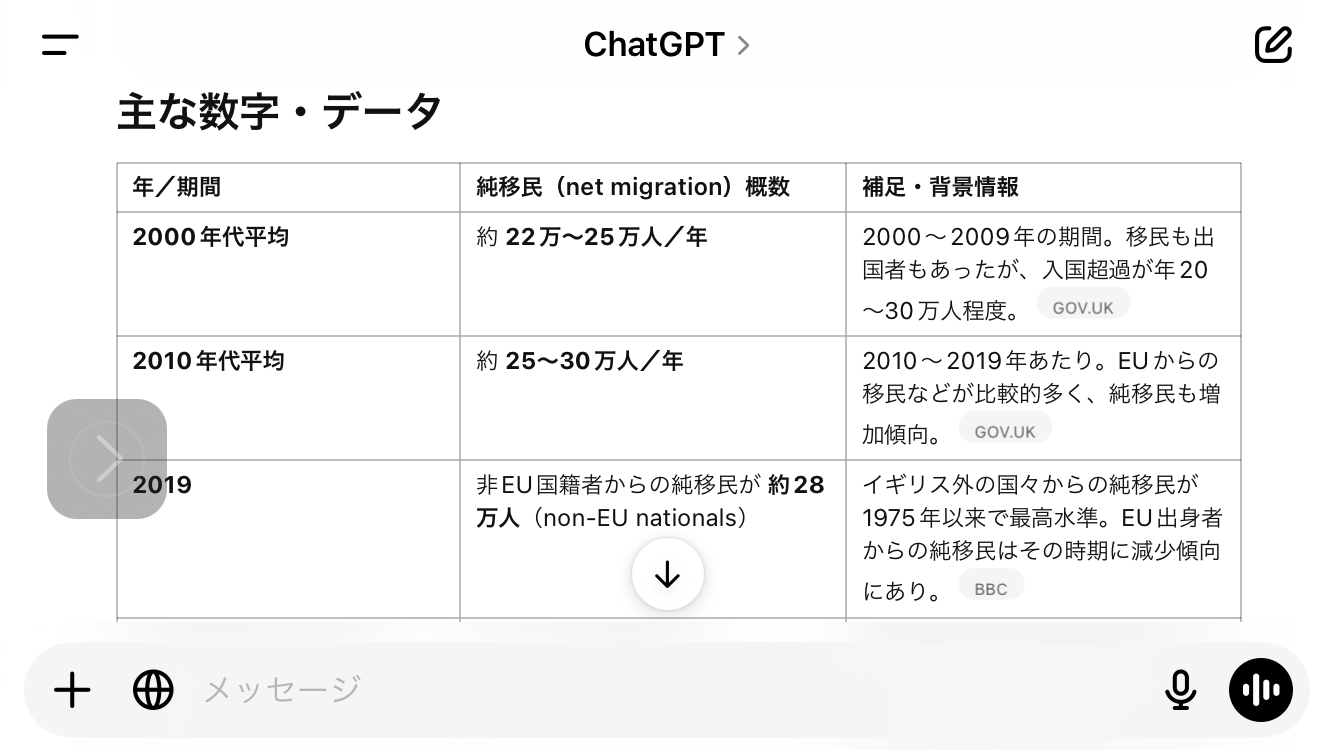Select the 2010年代平均 row label
Image resolution: width=1334 pixels, height=750 pixels.
(209, 361)
